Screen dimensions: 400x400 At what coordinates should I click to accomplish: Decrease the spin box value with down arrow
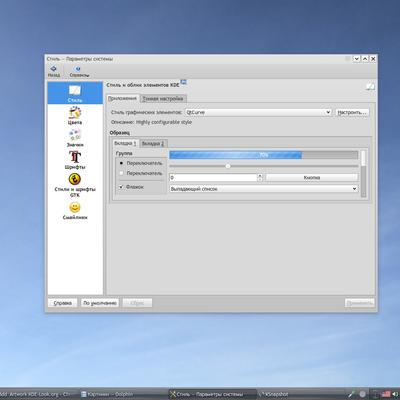260,180
